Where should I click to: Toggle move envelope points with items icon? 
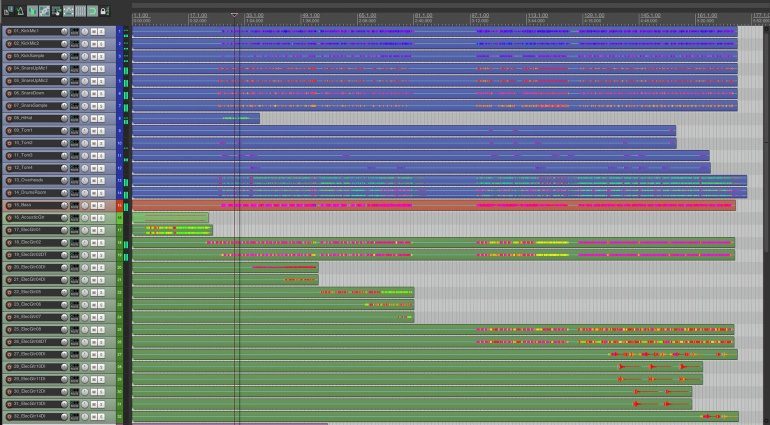[x=69, y=11]
